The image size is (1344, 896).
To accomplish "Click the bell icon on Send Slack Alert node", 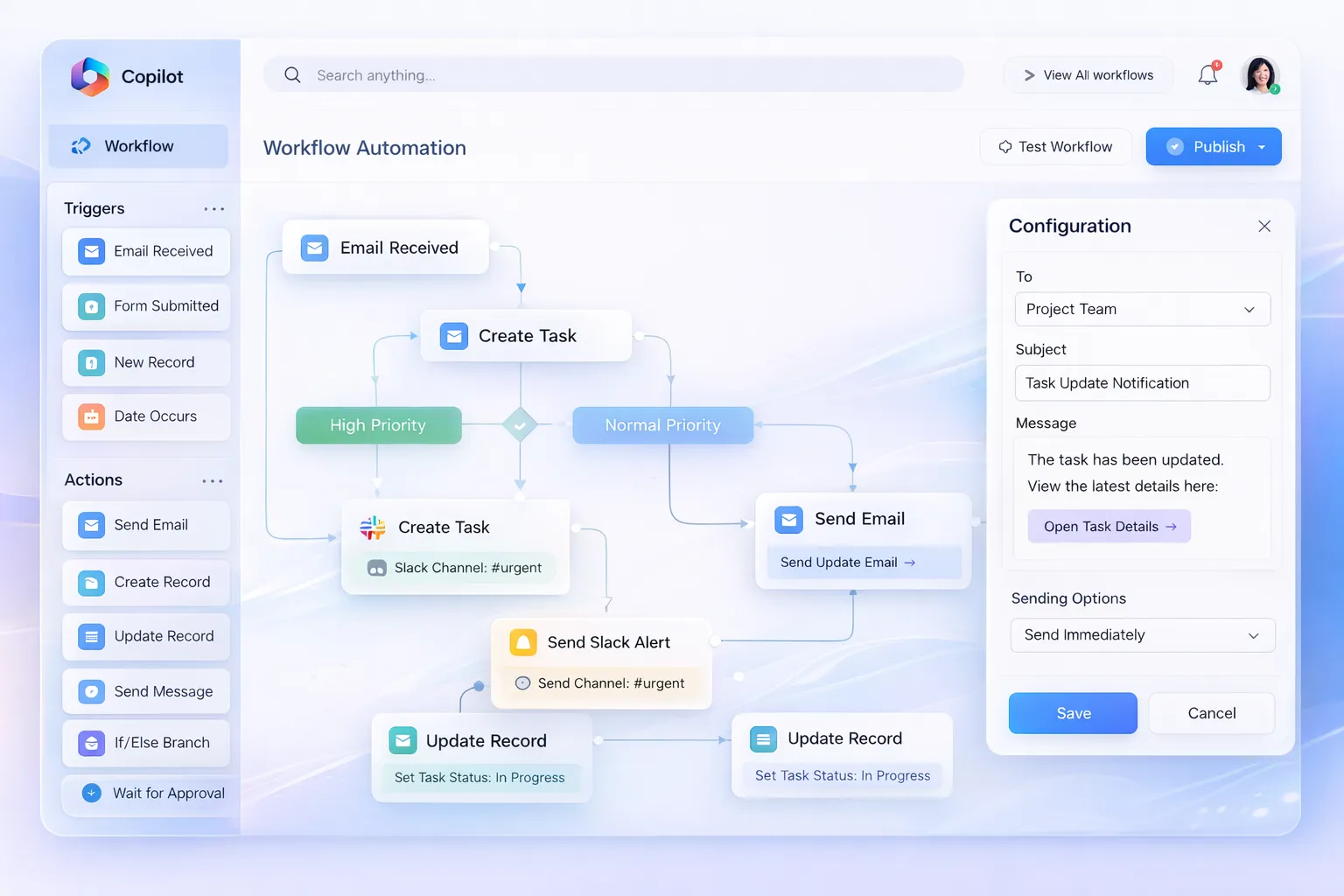I will tap(523, 642).
